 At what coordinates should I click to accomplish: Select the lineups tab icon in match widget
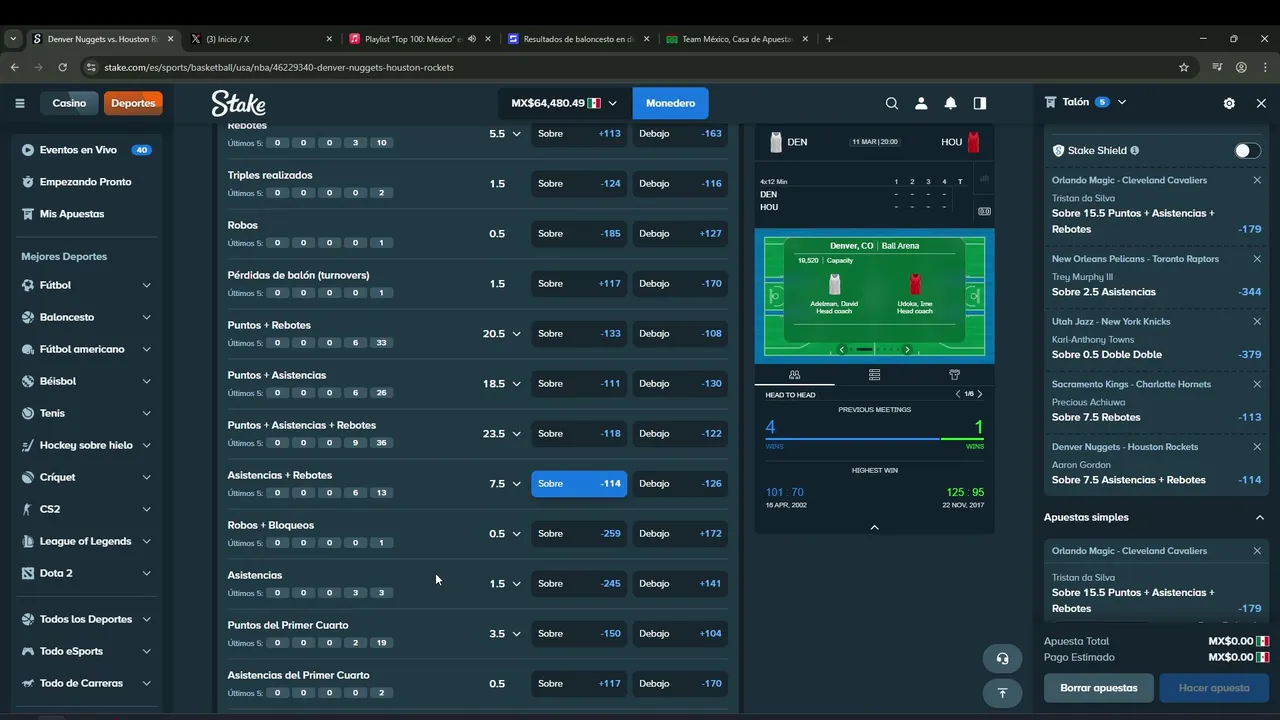pos(794,375)
